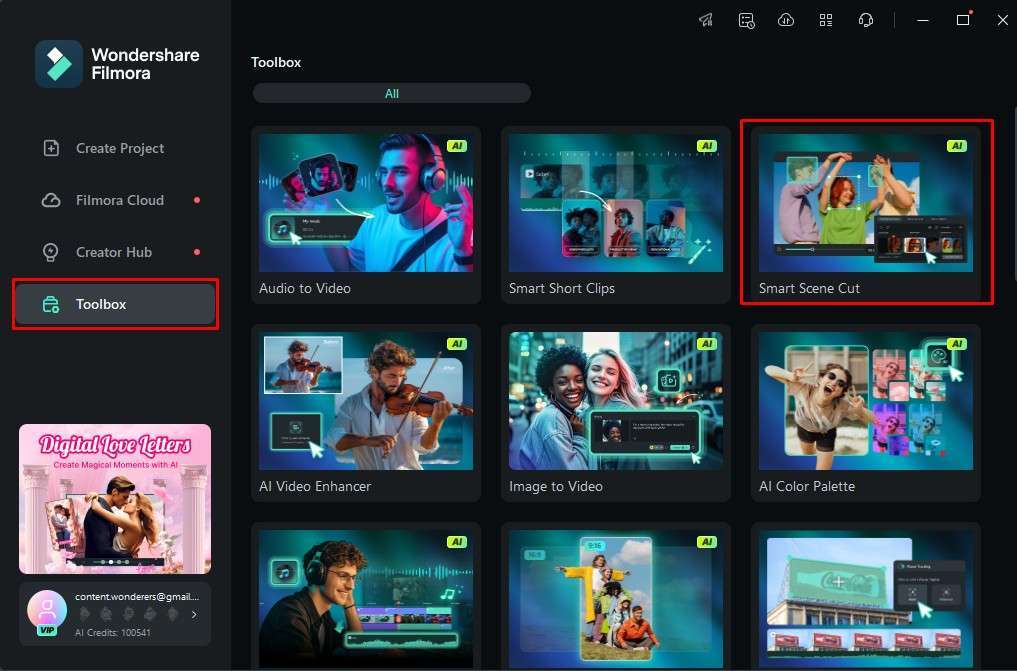
Task: Open the Audio to Video tool card
Action: coord(366,215)
